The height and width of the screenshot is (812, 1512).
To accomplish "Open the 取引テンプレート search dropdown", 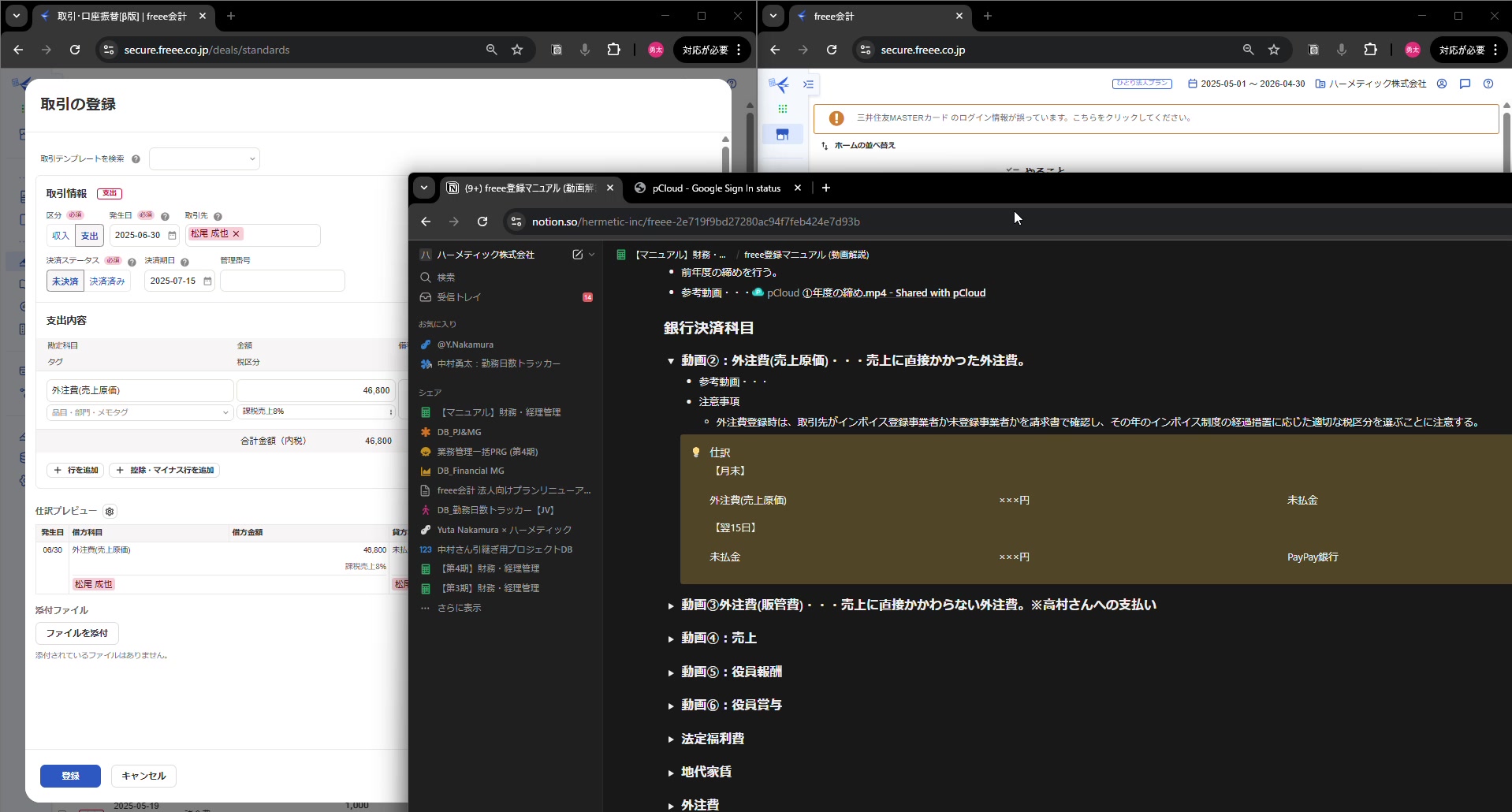I will 204,159.
